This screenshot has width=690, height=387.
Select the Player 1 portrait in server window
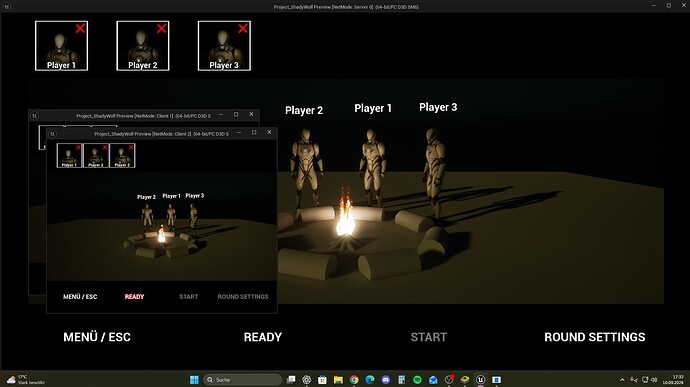coord(62,46)
